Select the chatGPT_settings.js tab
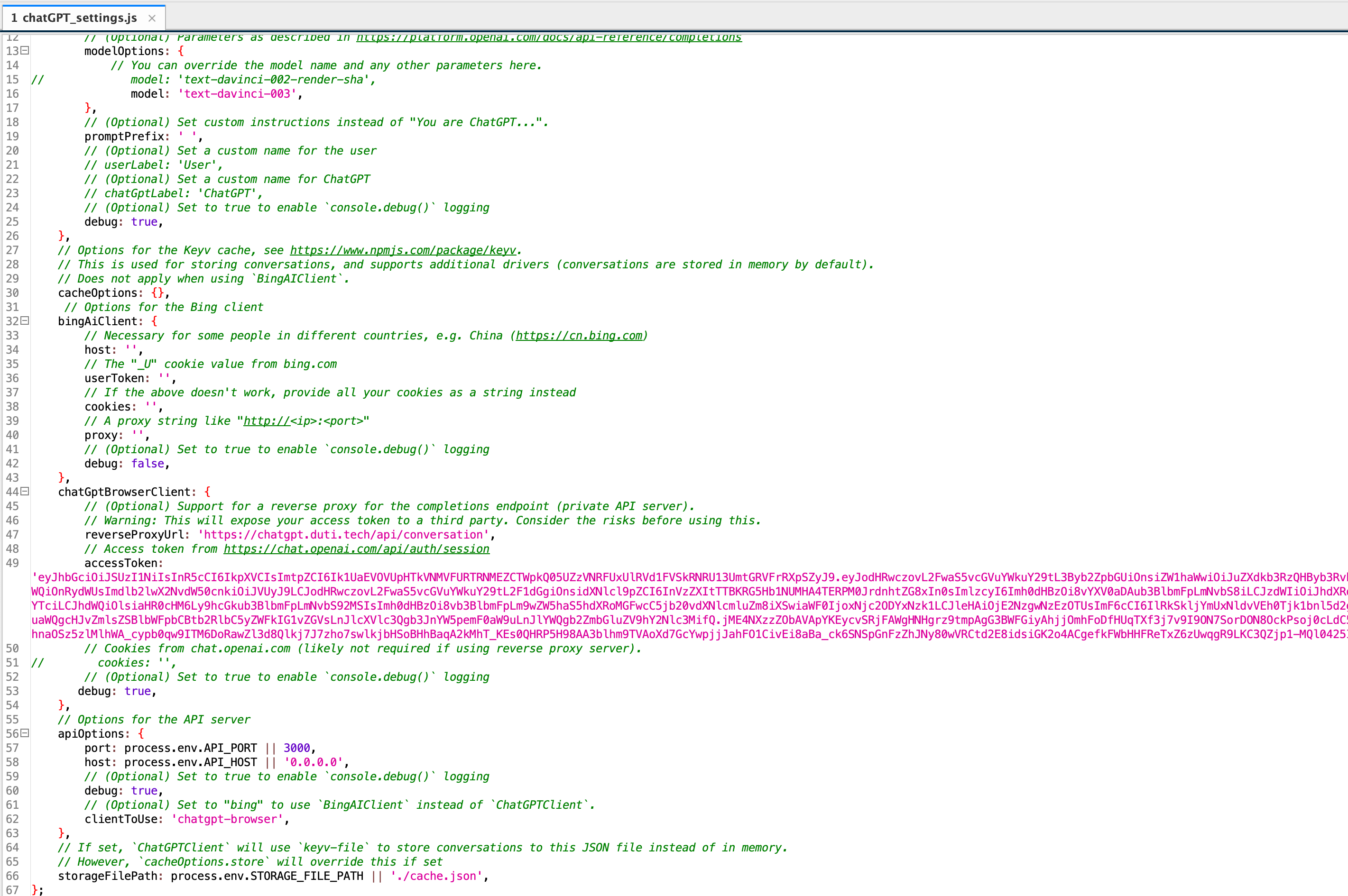The height and width of the screenshot is (896, 1348). click(83, 18)
